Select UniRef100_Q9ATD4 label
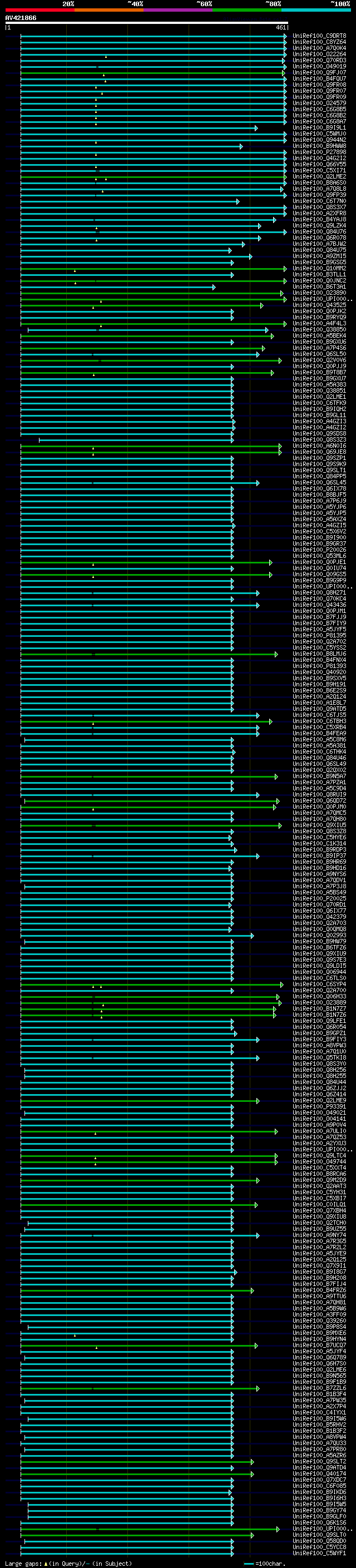This screenshot has width=356, height=1568. click(x=319, y=1467)
